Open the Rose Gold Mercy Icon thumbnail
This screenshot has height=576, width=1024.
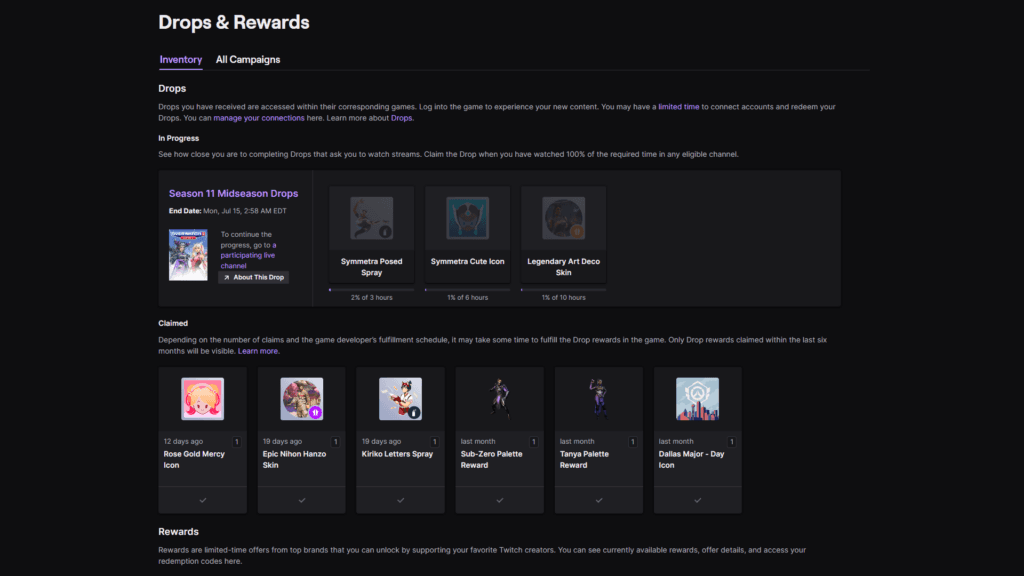202,398
